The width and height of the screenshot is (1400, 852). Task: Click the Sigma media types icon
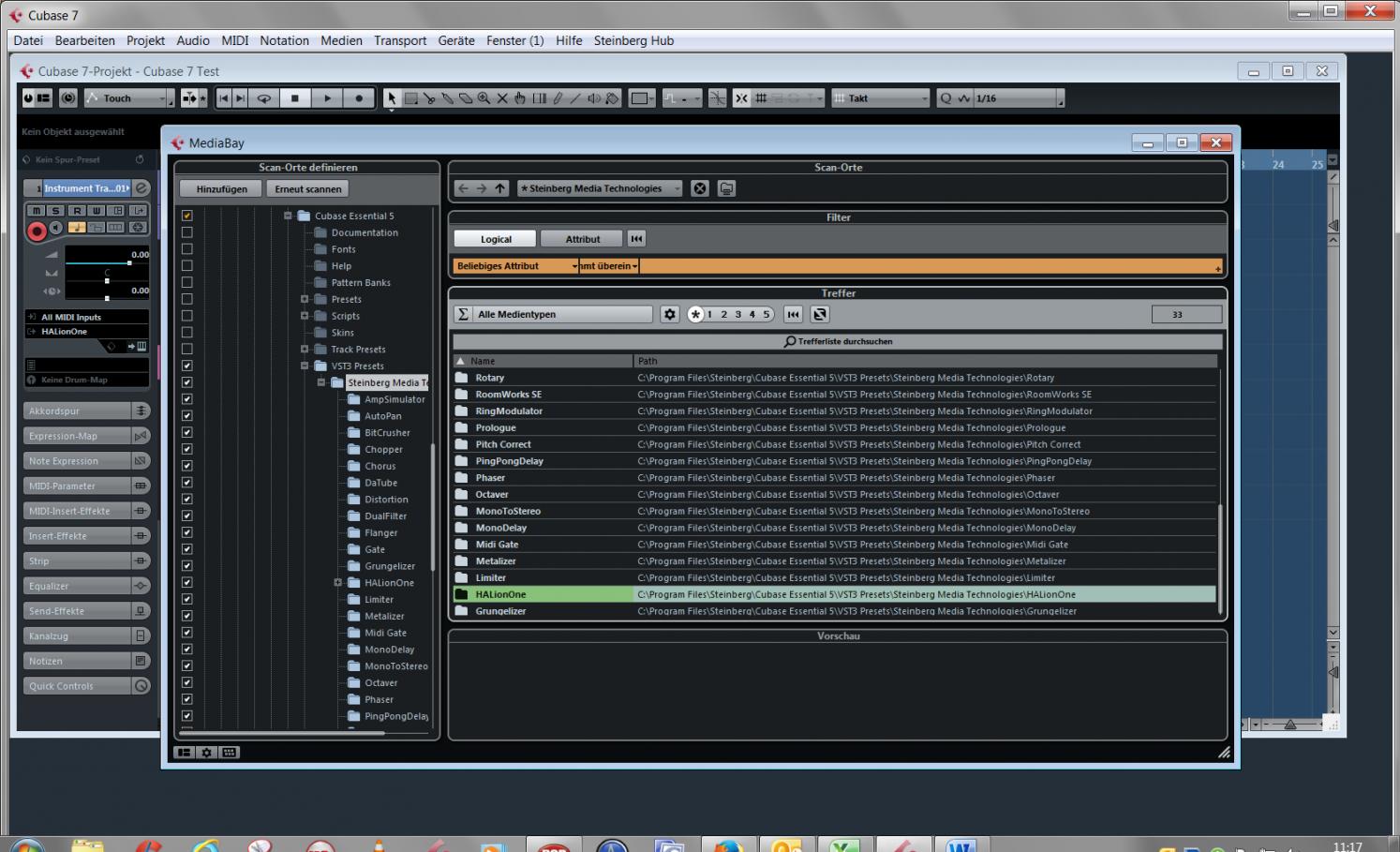point(462,314)
